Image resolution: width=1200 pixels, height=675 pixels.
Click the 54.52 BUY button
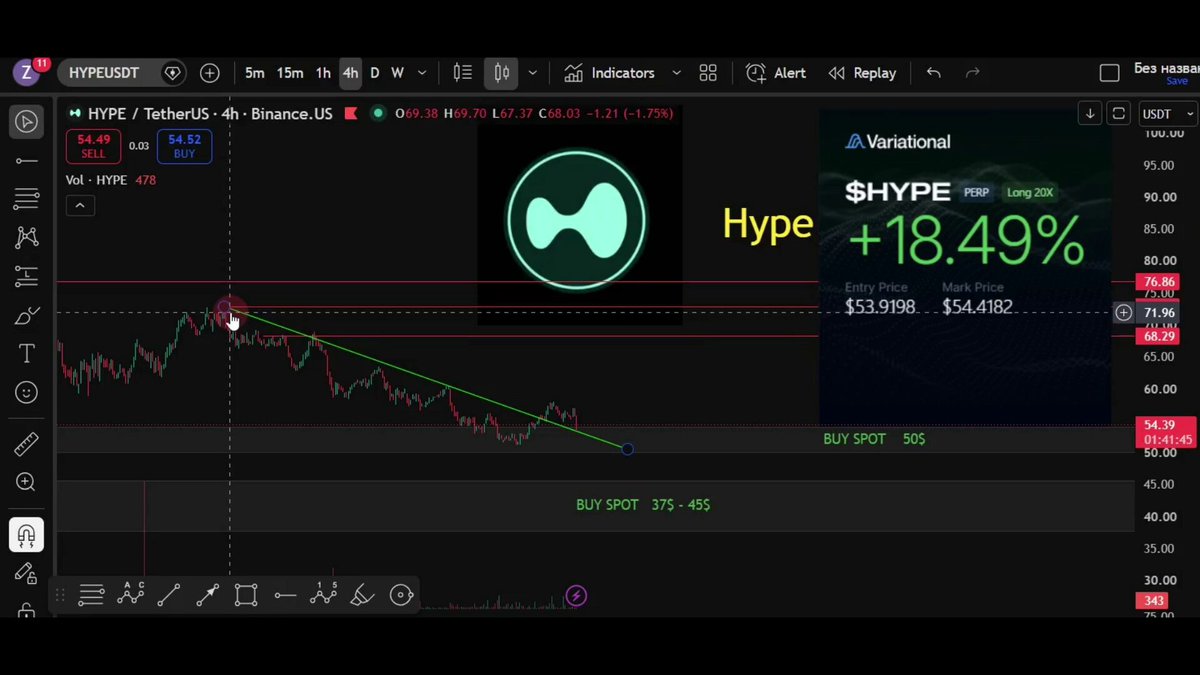pyautogui.click(x=184, y=147)
